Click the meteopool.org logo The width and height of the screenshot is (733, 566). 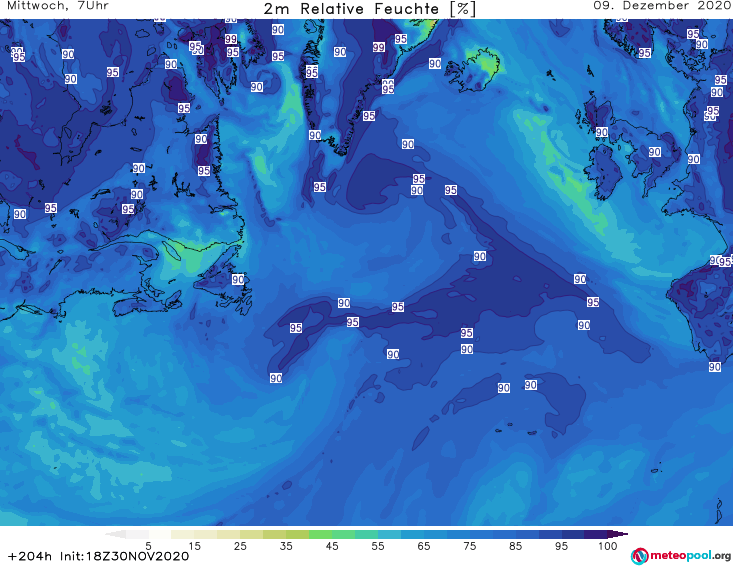[681, 556]
